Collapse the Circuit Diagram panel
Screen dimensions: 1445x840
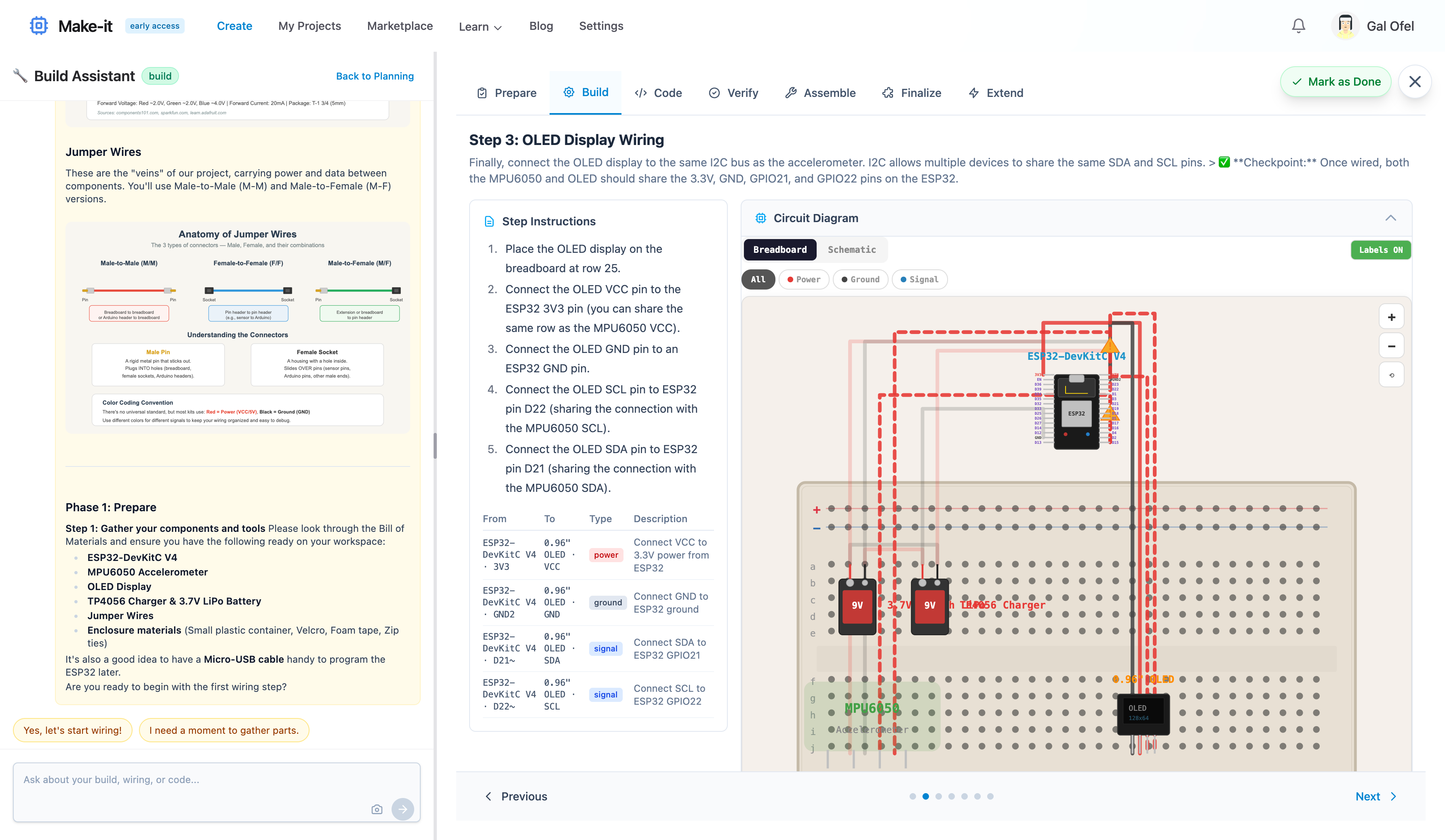pyautogui.click(x=1390, y=218)
